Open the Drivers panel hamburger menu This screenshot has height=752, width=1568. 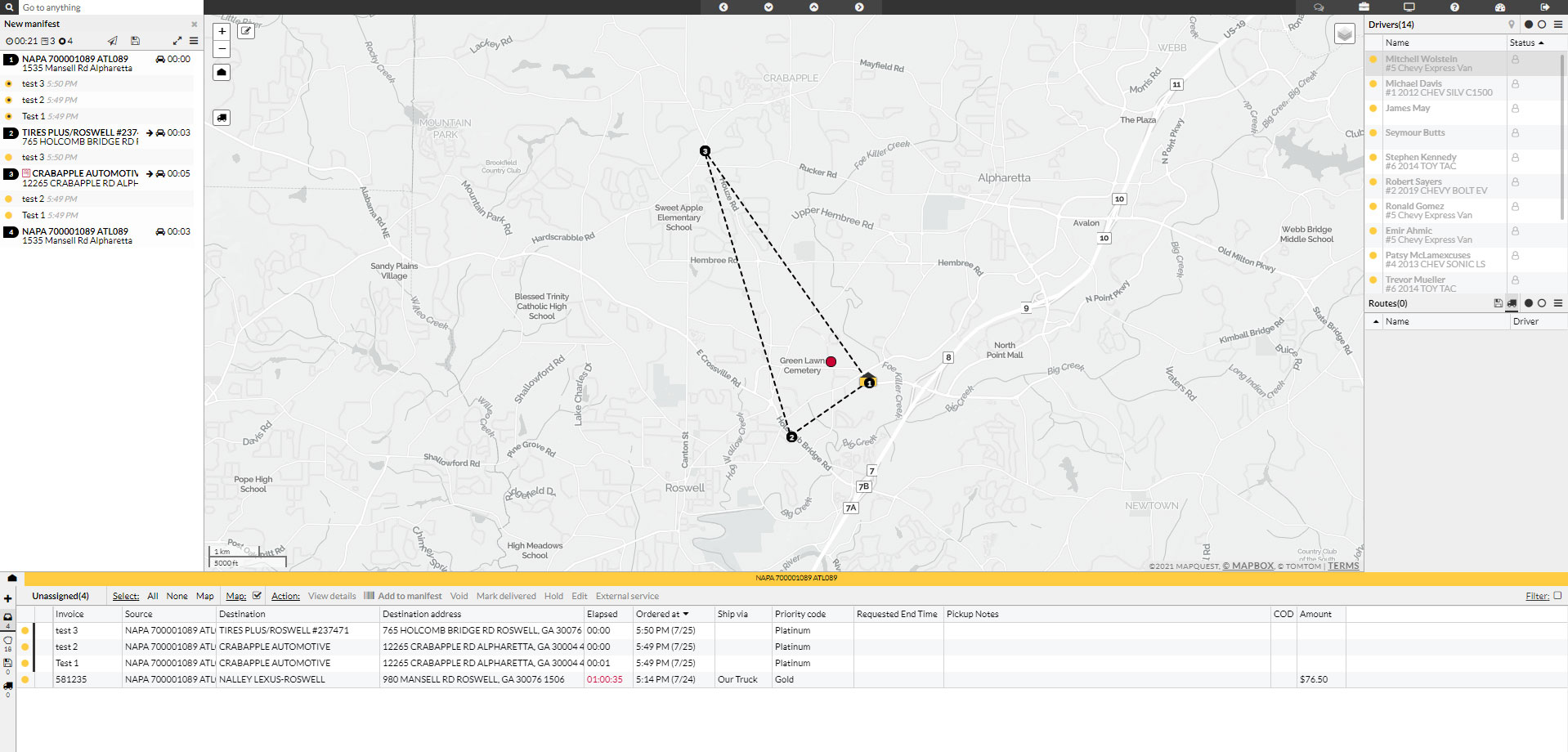(x=1557, y=25)
